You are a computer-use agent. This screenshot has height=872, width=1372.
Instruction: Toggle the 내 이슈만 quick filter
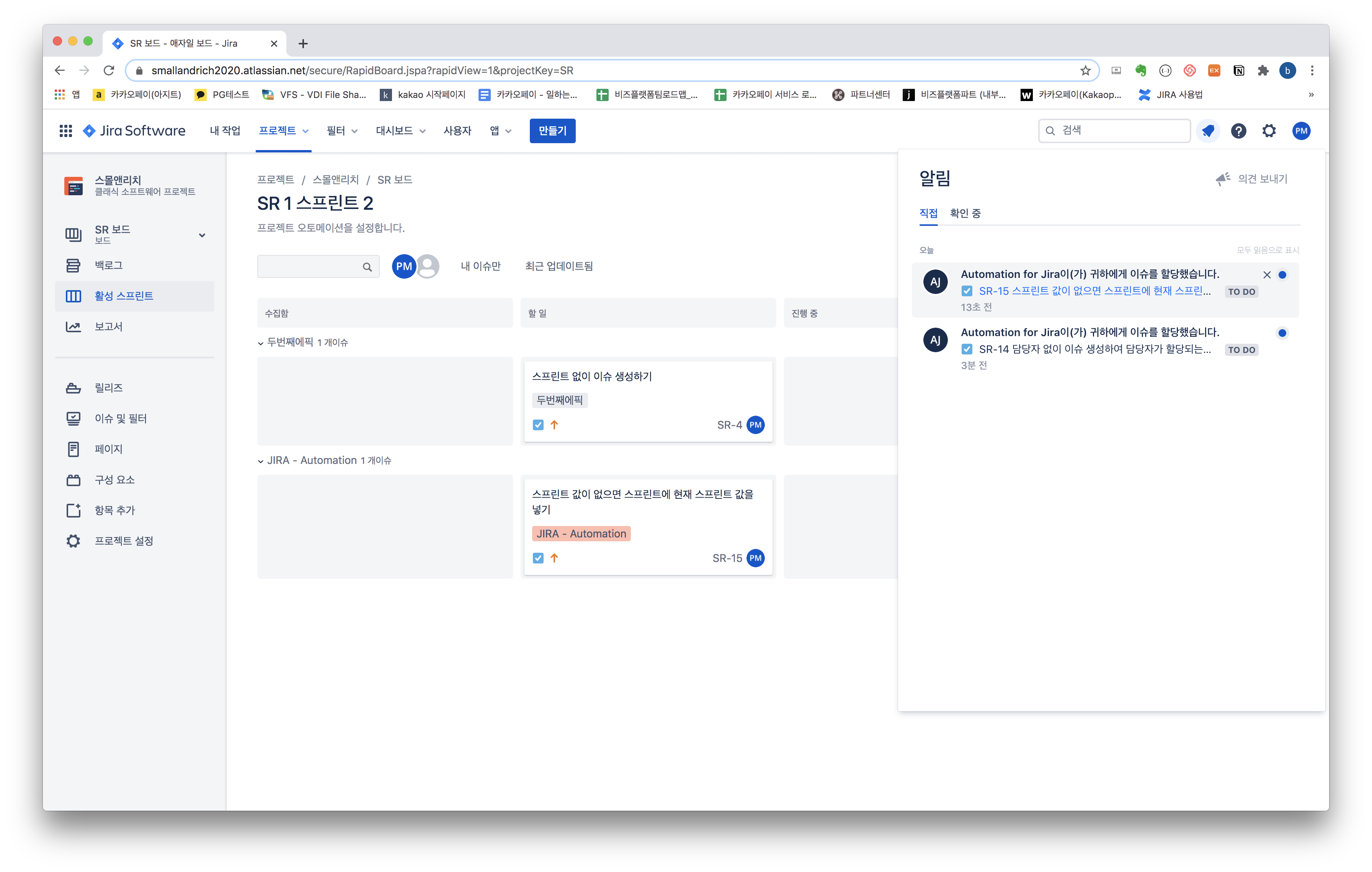(x=480, y=266)
